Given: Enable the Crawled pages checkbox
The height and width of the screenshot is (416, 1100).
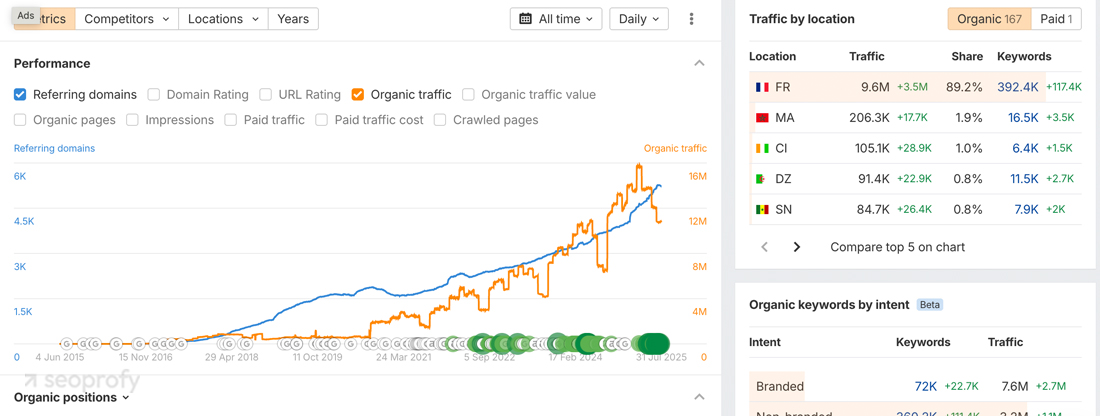Looking at the screenshot, I should [x=440, y=120].
